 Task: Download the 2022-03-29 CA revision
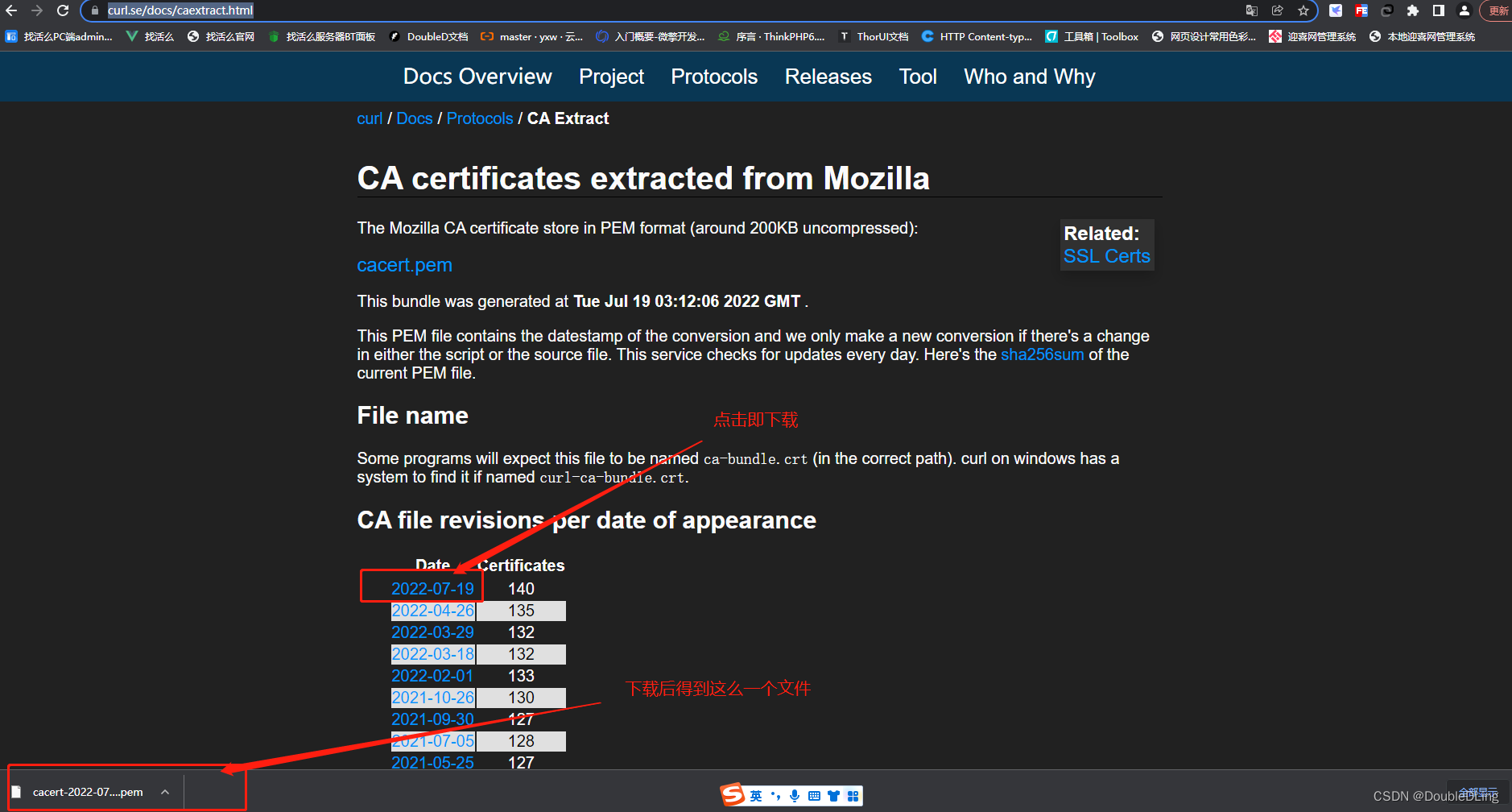[x=432, y=632]
